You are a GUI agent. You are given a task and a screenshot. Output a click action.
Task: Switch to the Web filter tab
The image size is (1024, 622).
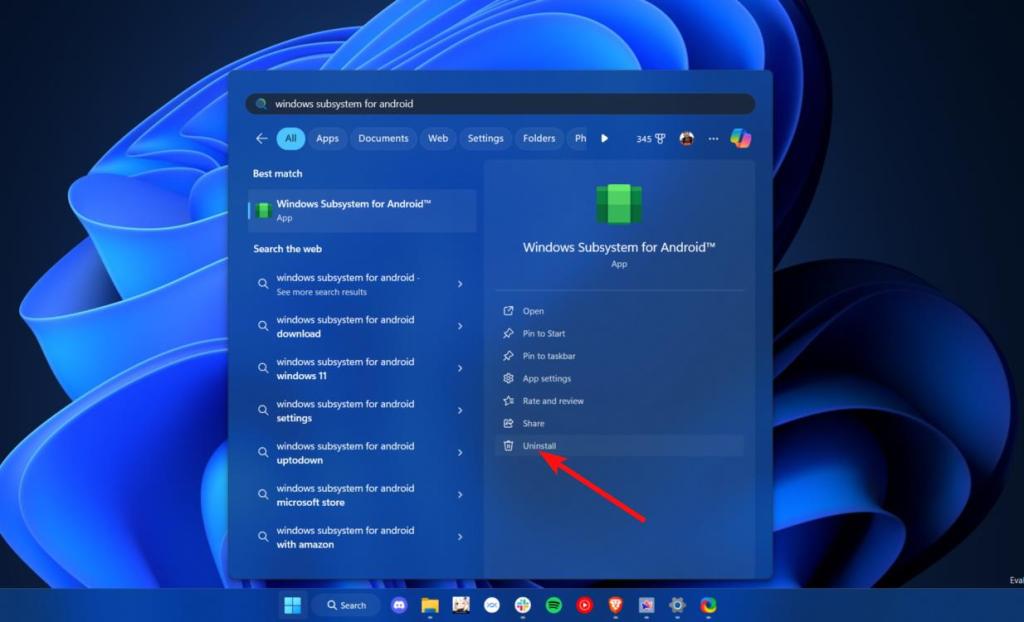click(x=438, y=139)
